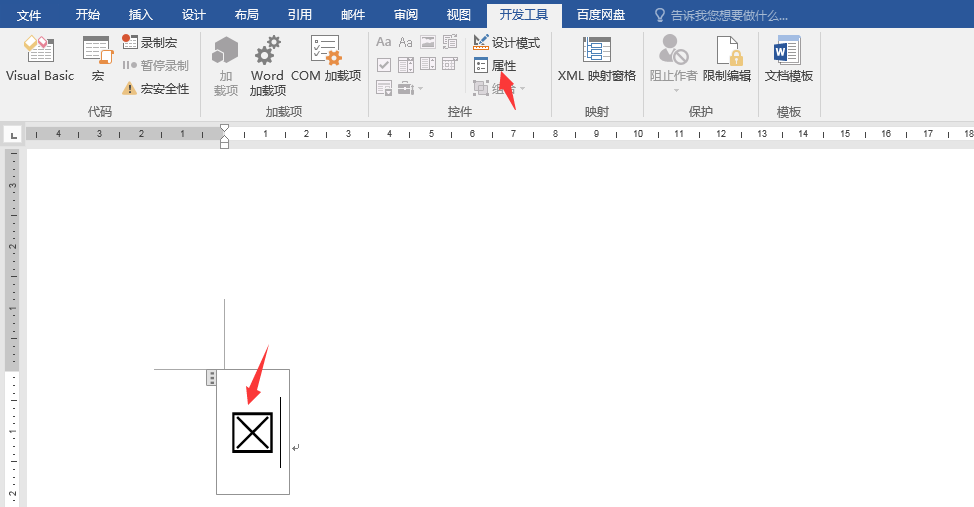
Task: Toggle the crossed checkbox in the document
Action: click(252, 432)
